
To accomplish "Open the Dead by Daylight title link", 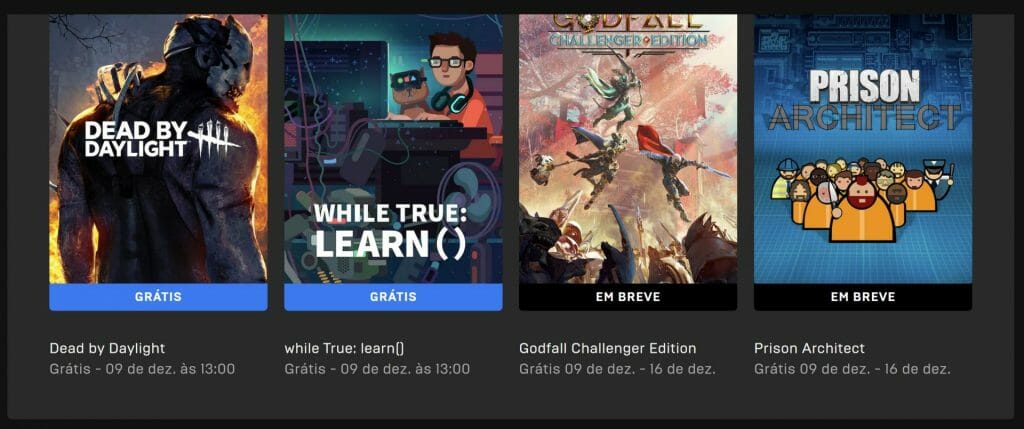I will pos(107,348).
